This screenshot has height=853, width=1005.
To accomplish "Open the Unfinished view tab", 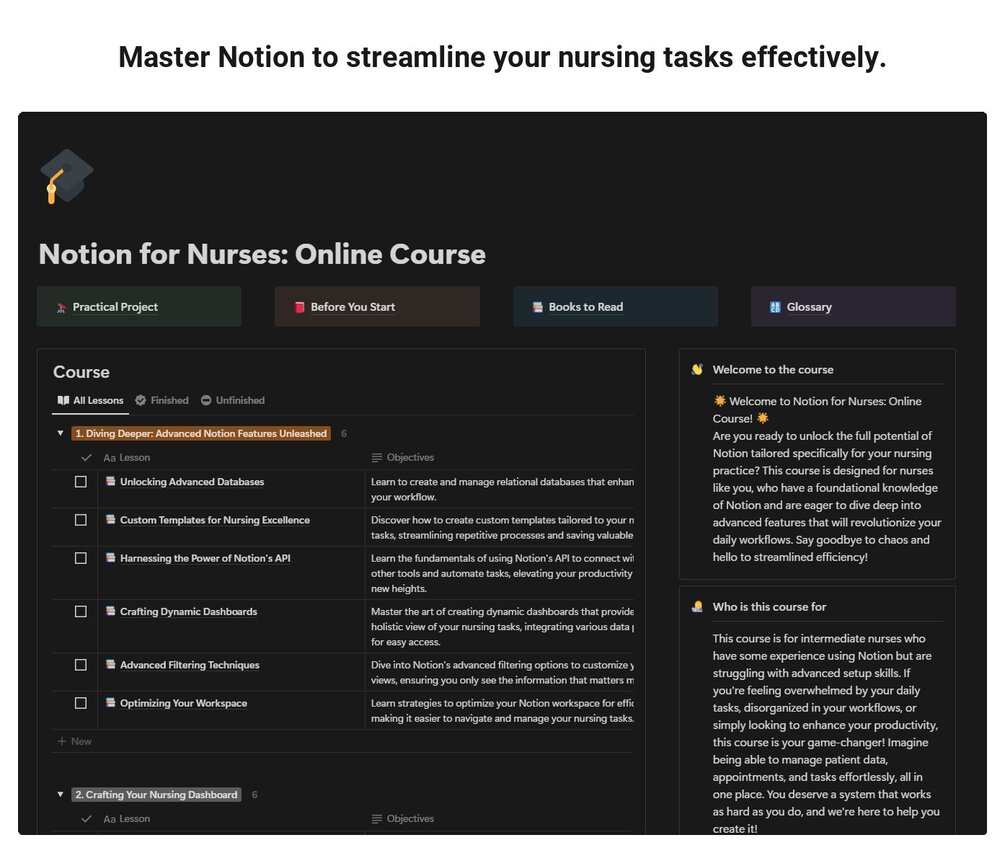I will (x=233, y=401).
